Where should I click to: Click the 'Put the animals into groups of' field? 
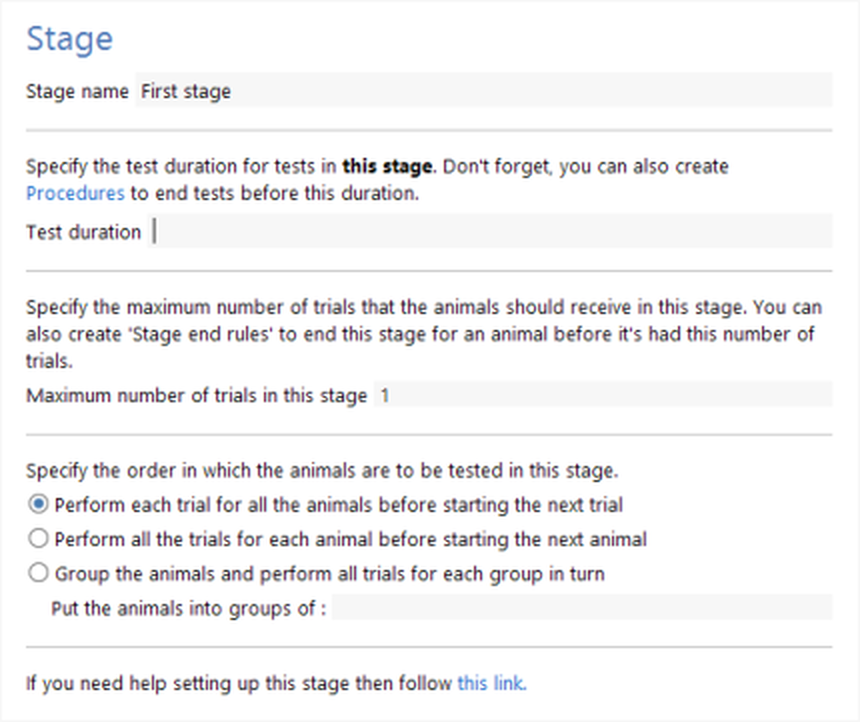(580, 607)
